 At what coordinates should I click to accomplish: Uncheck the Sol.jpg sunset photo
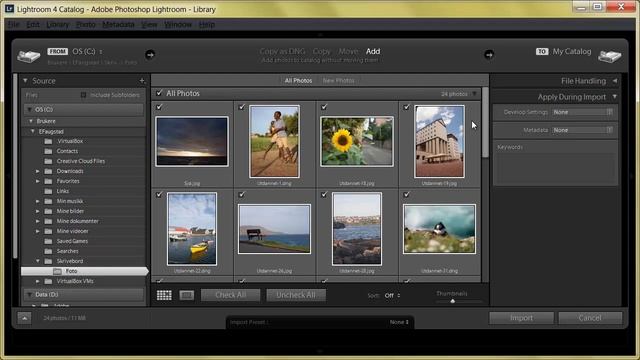[x=159, y=107]
